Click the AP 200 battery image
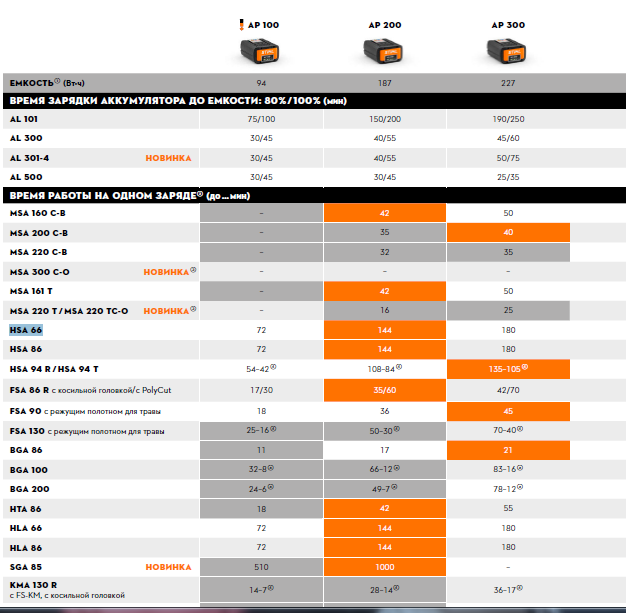Viewport: 626px width, 613px height. [385, 50]
